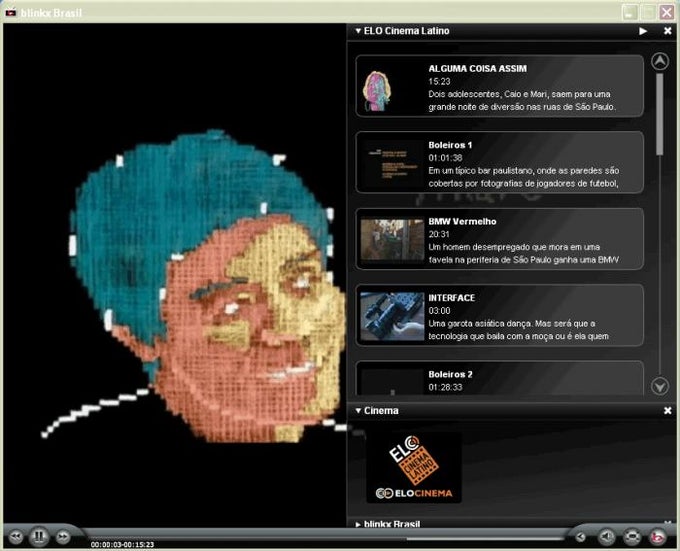Select the INTERFACE title

[x=451, y=298]
